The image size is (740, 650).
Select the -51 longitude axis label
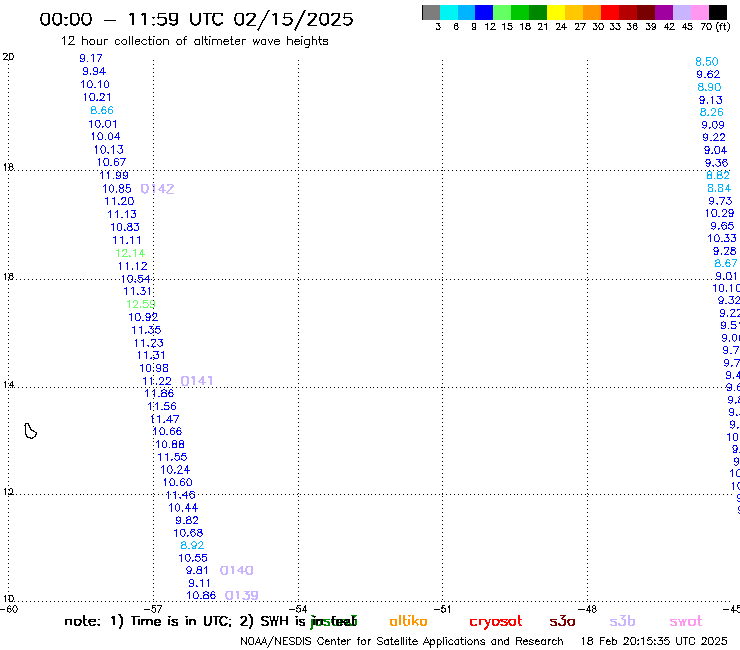coord(442,609)
